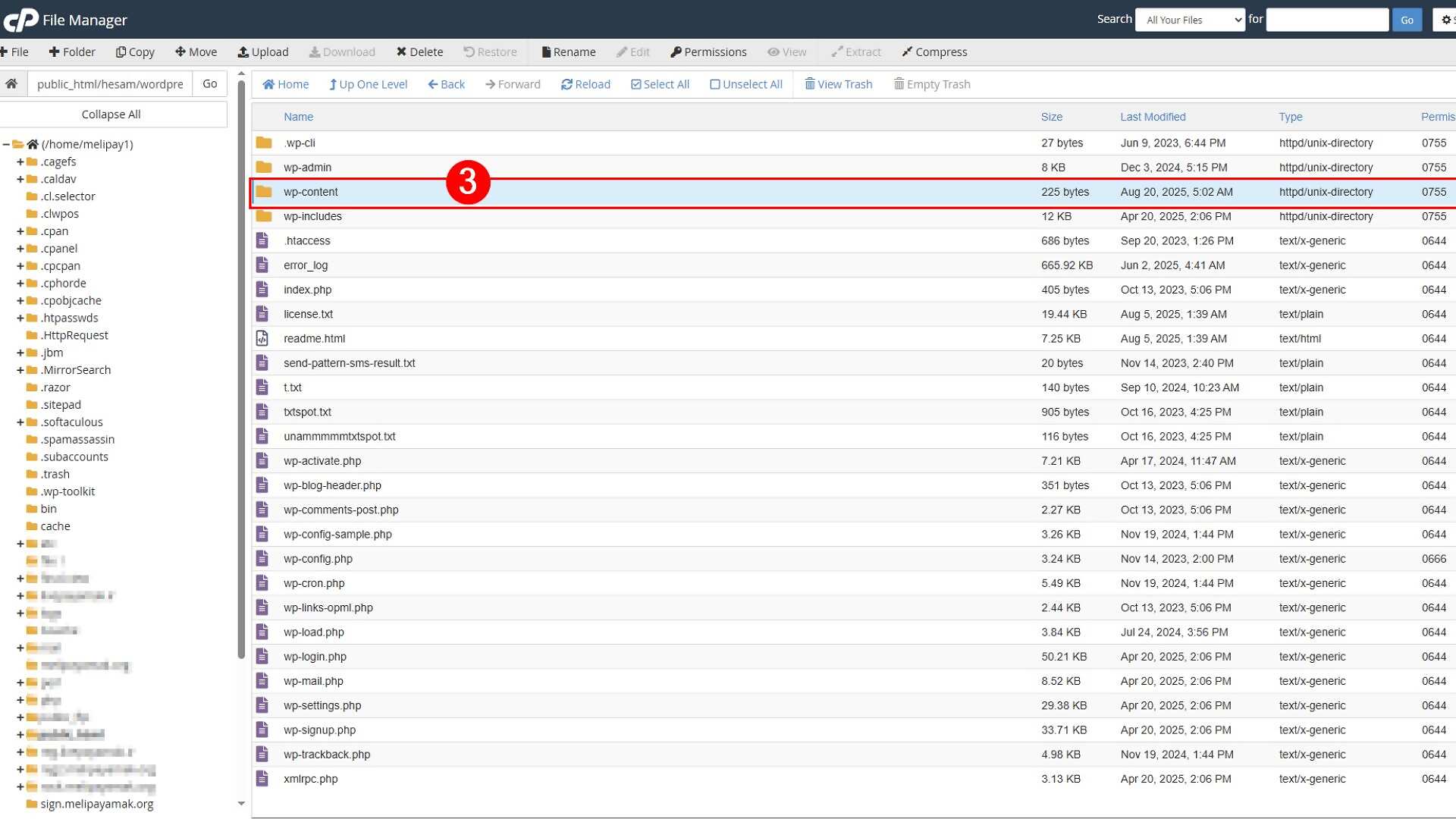This screenshot has width=1456, height=819.
Task: Collapse the /home/melipay1 root tree node
Action: [x=6, y=144]
